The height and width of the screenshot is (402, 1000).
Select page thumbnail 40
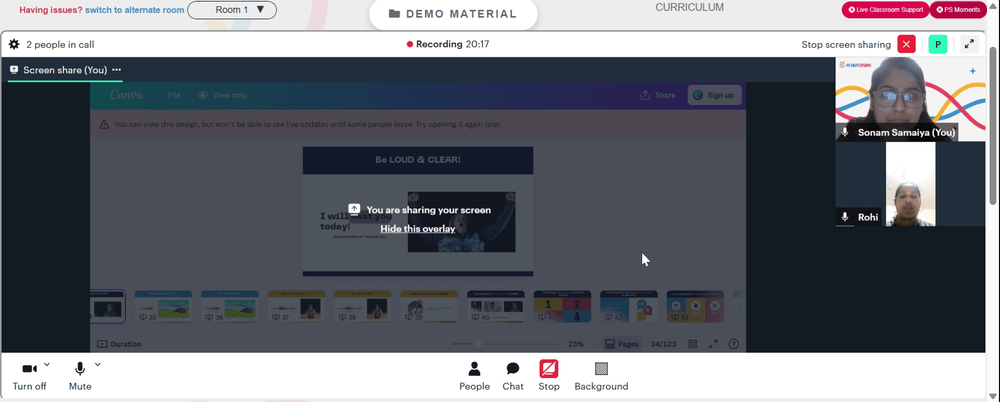496,307
